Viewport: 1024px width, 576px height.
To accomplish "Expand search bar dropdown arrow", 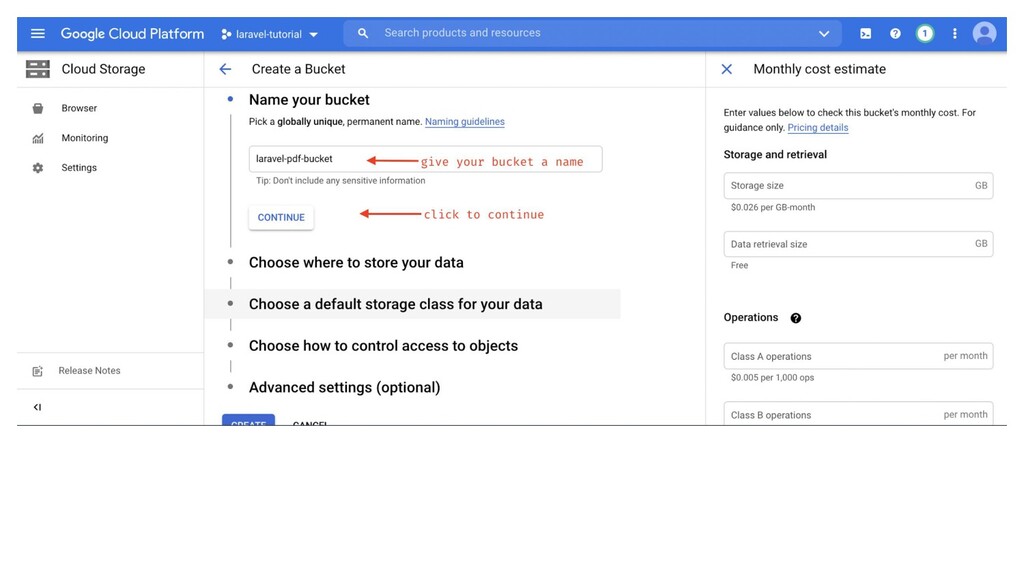I will pos(824,34).
